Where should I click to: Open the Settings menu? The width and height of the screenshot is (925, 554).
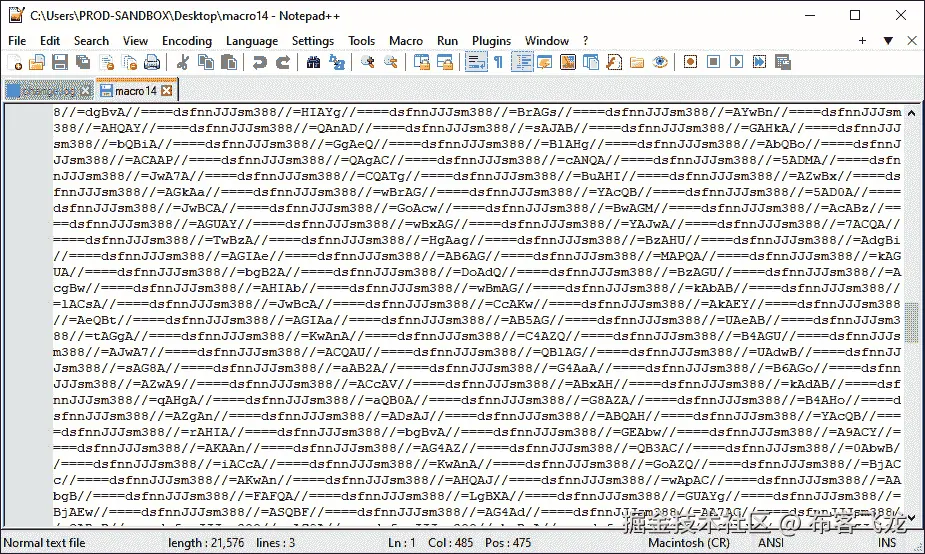point(313,41)
